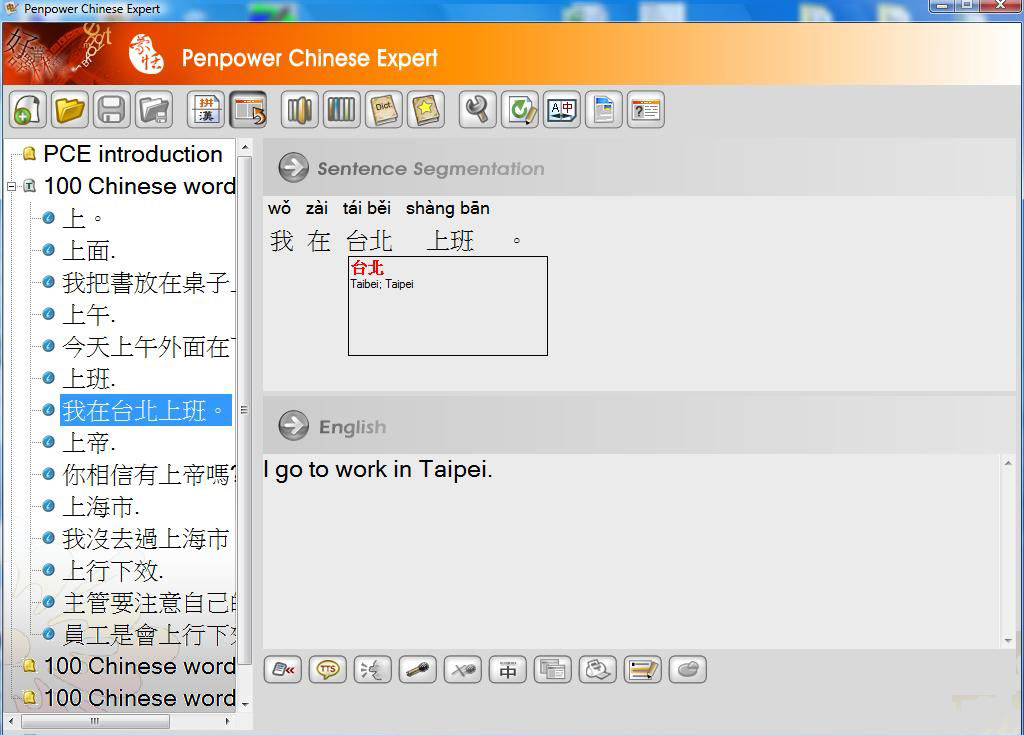Viewport: 1024px width, 735px height.
Task: Click the segmented word 台北
Action: 369,241
